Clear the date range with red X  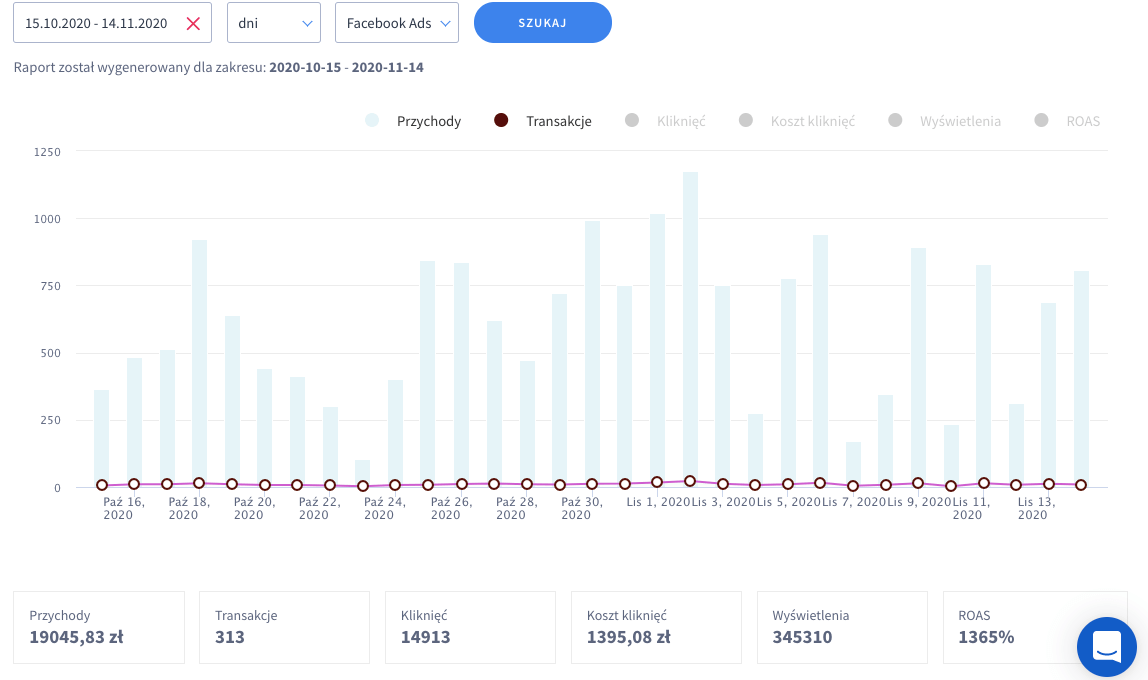pyautogui.click(x=193, y=23)
